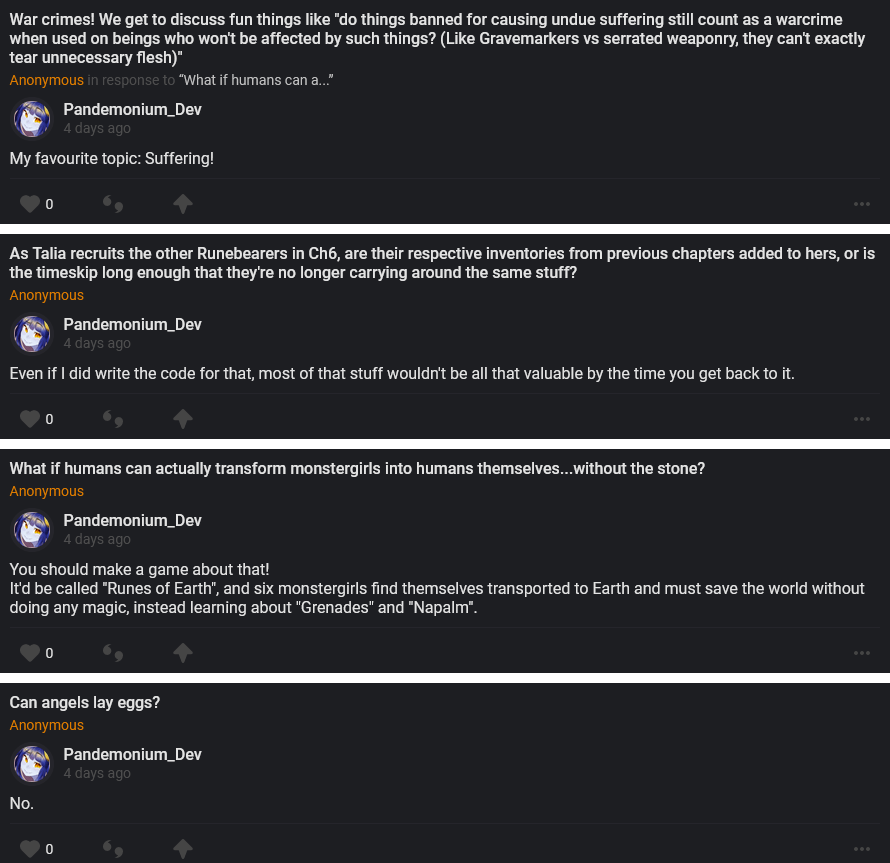Open the "What if humans can a..." response link

point(256,80)
